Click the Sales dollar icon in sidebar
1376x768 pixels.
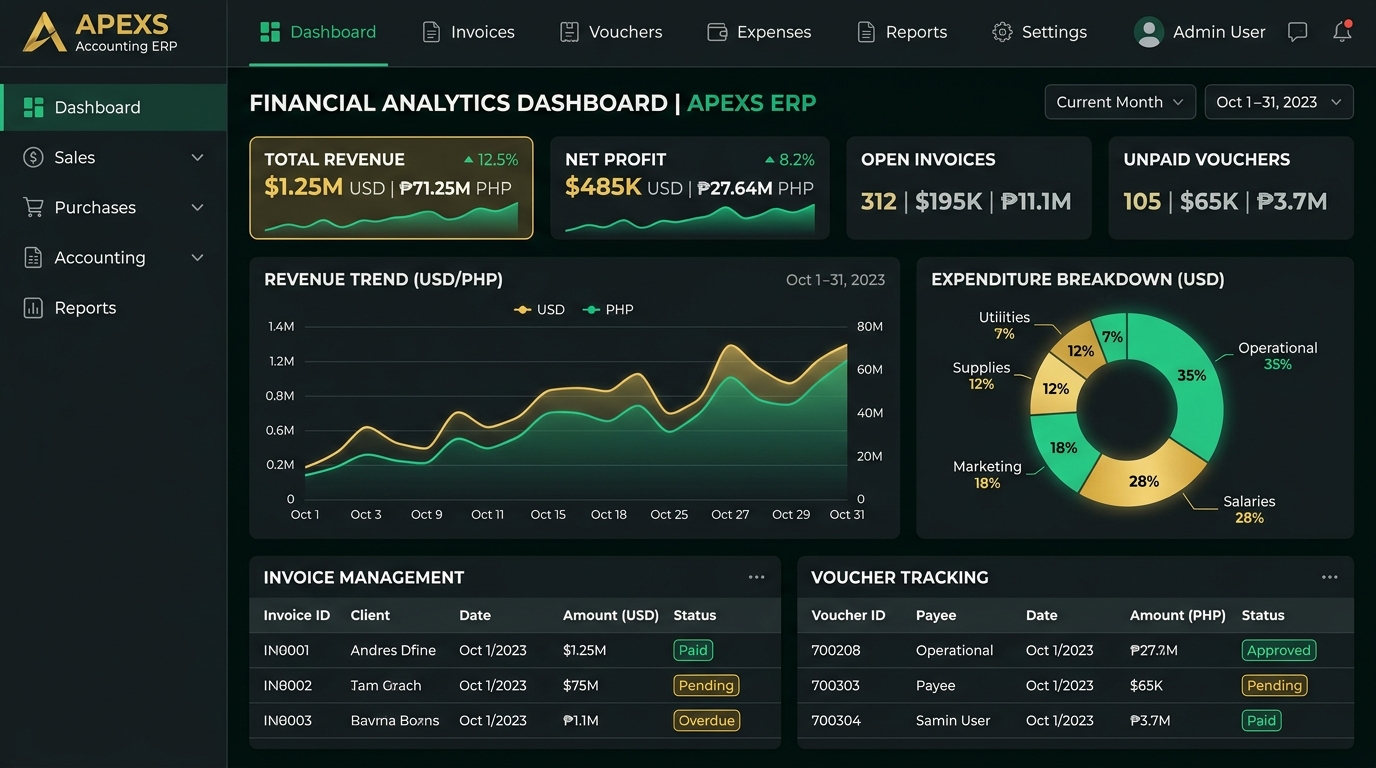[x=33, y=157]
